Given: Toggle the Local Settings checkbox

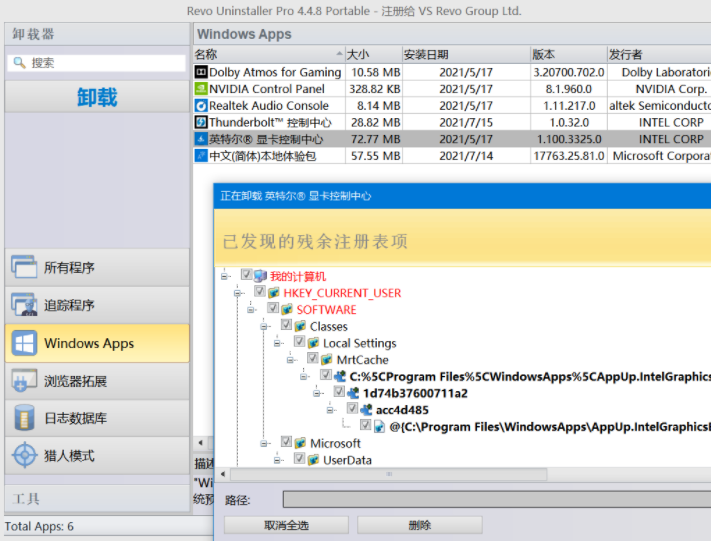Looking at the screenshot, I should (299, 341).
